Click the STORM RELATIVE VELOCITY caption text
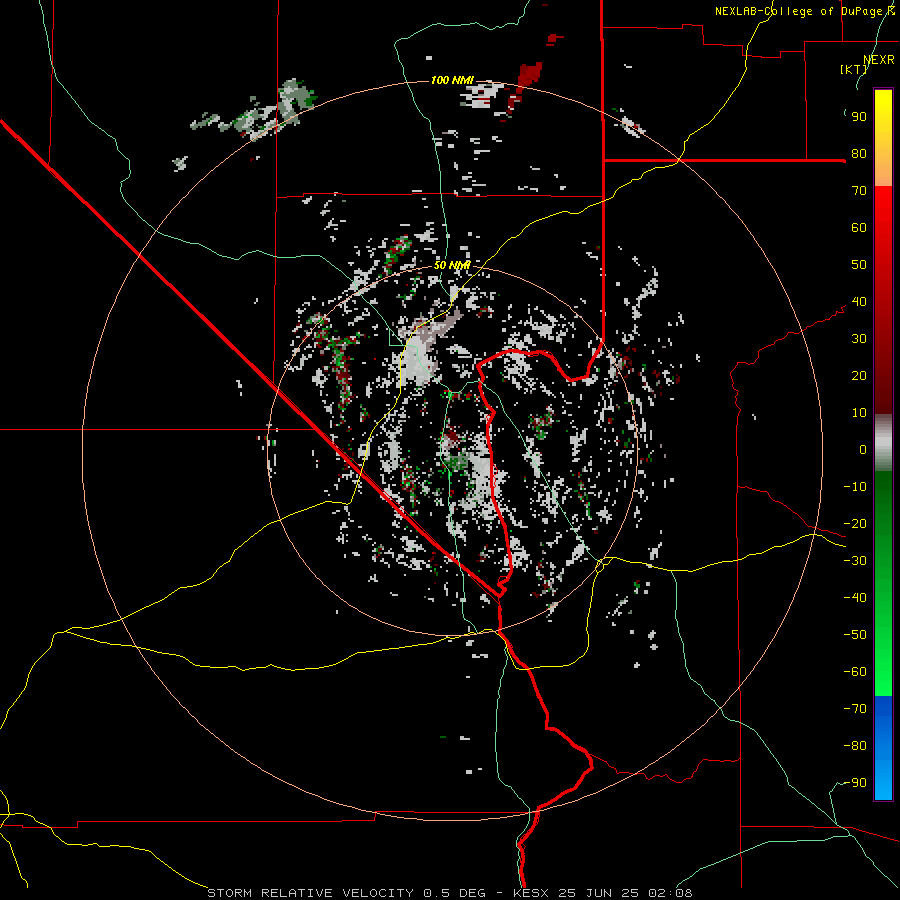The image size is (900, 900). pyautogui.click(x=310, y=893)
